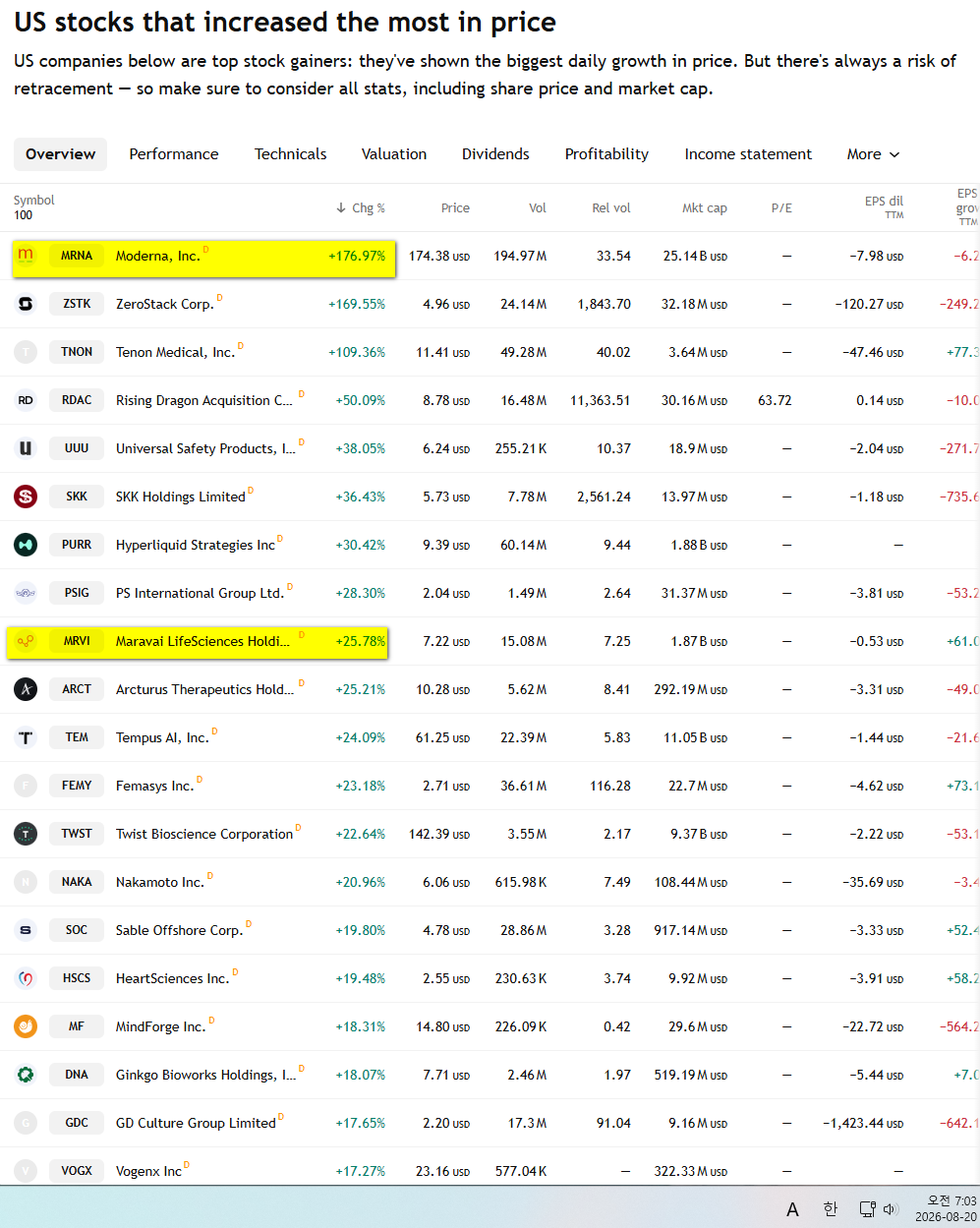Viewport: 980px width, 1228px height.
Task: Open the GD Culture Group logo icon
Action: click(26, 1123)
